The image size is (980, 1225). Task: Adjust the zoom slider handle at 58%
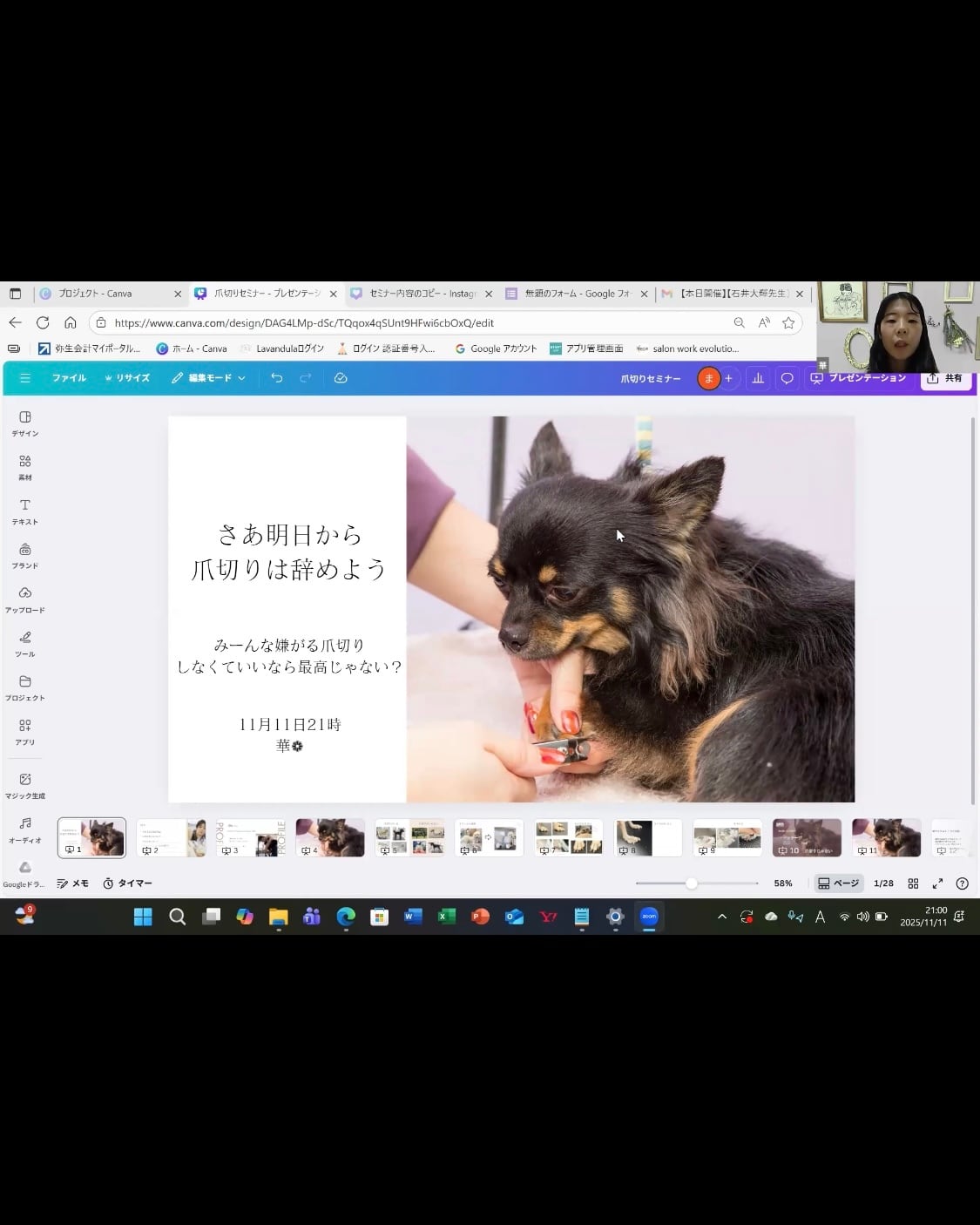click(692, 883)
